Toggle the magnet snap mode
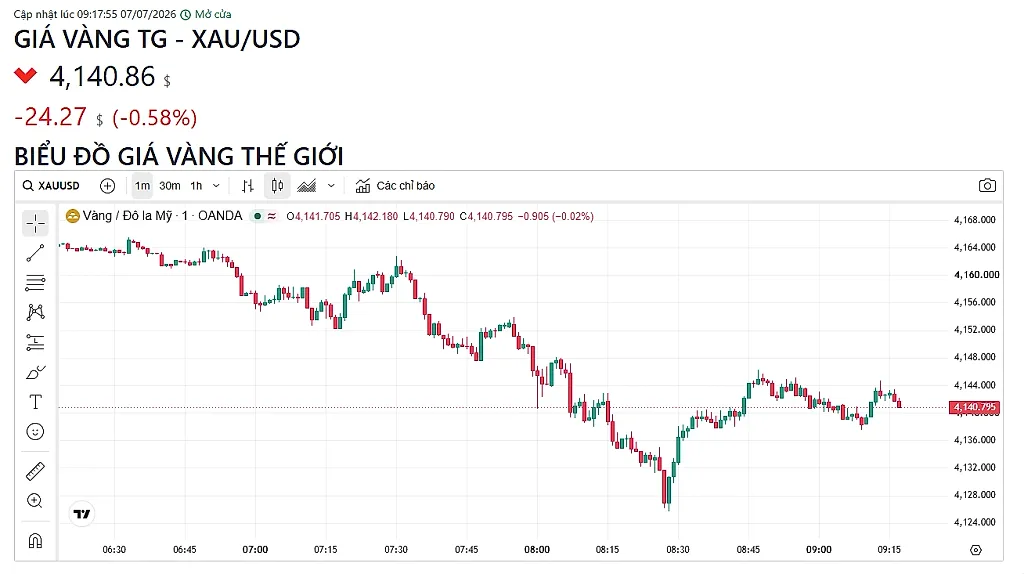 coord(35,541)
